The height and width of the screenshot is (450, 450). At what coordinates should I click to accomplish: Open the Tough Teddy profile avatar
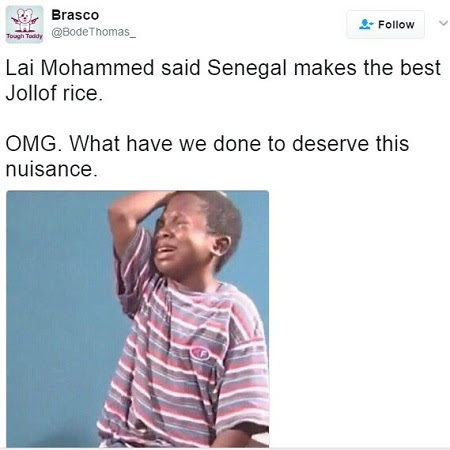(25, 24)
